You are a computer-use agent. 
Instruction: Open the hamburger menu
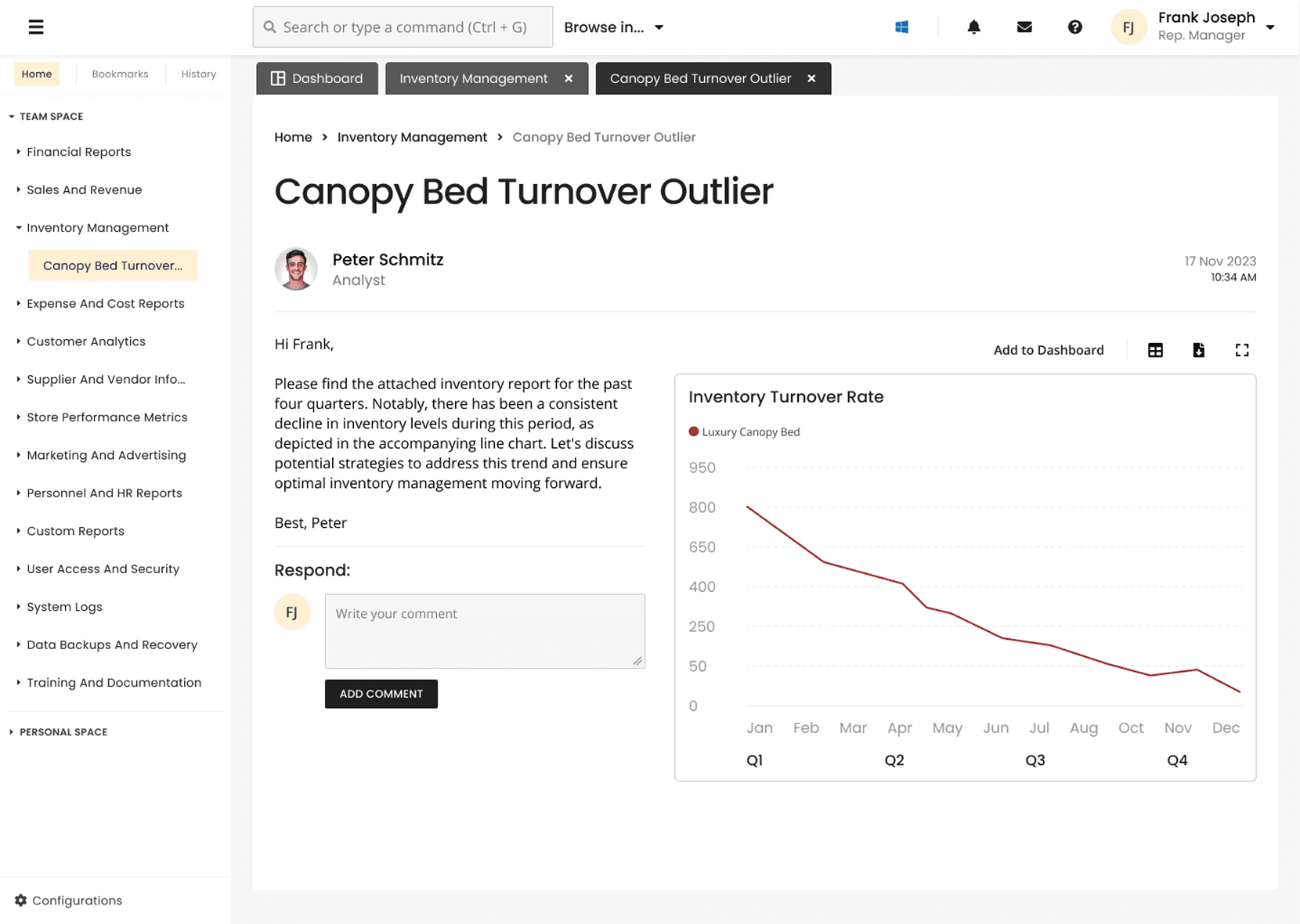(x=36, y=27)
